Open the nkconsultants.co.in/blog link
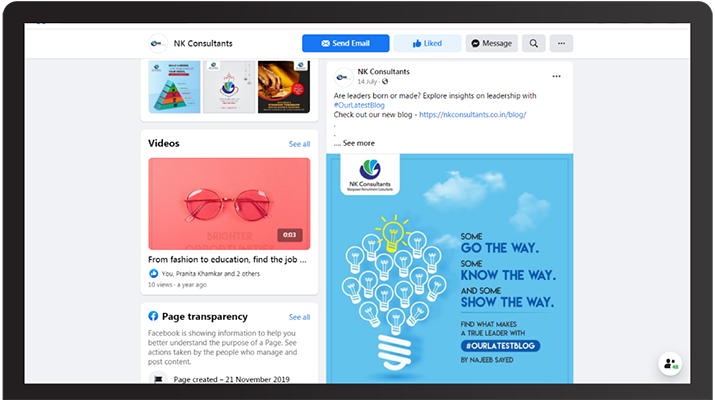 point(472,115)
